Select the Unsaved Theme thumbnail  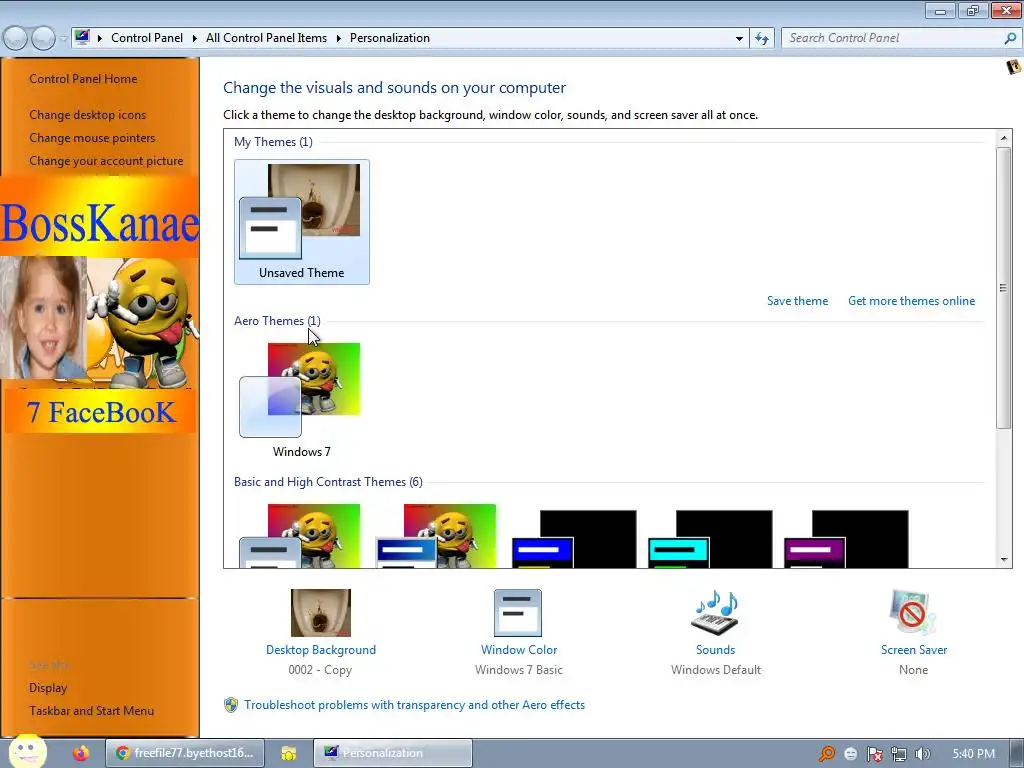[302, 222]
